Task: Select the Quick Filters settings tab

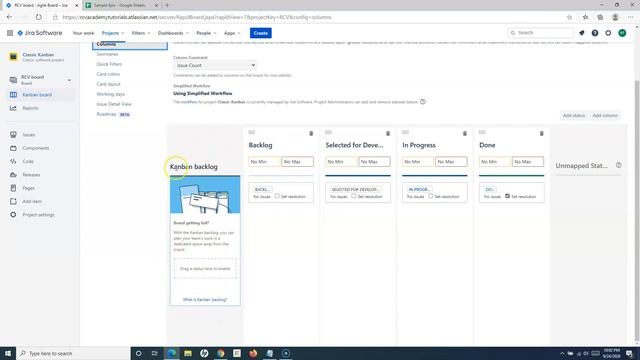Action: pyautogui.click(x=109, y=64)
